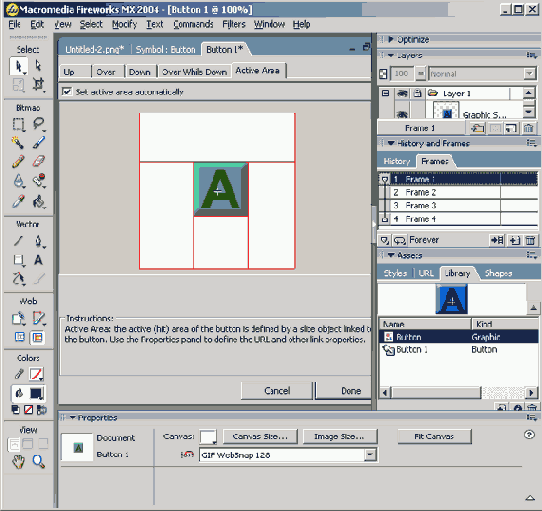Click the Done button
This screenshot has width=542, height=511.
[344, 391]
